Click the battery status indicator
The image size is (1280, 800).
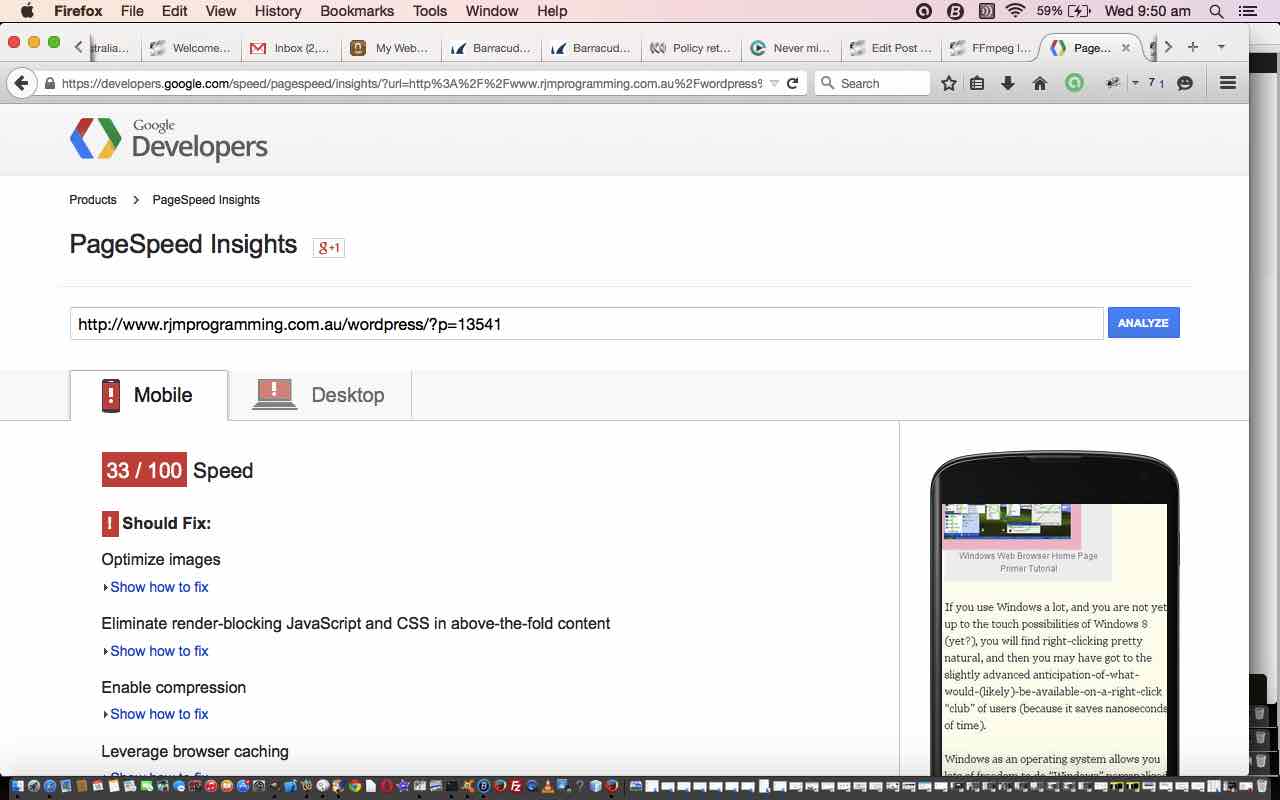point(1065,11)
